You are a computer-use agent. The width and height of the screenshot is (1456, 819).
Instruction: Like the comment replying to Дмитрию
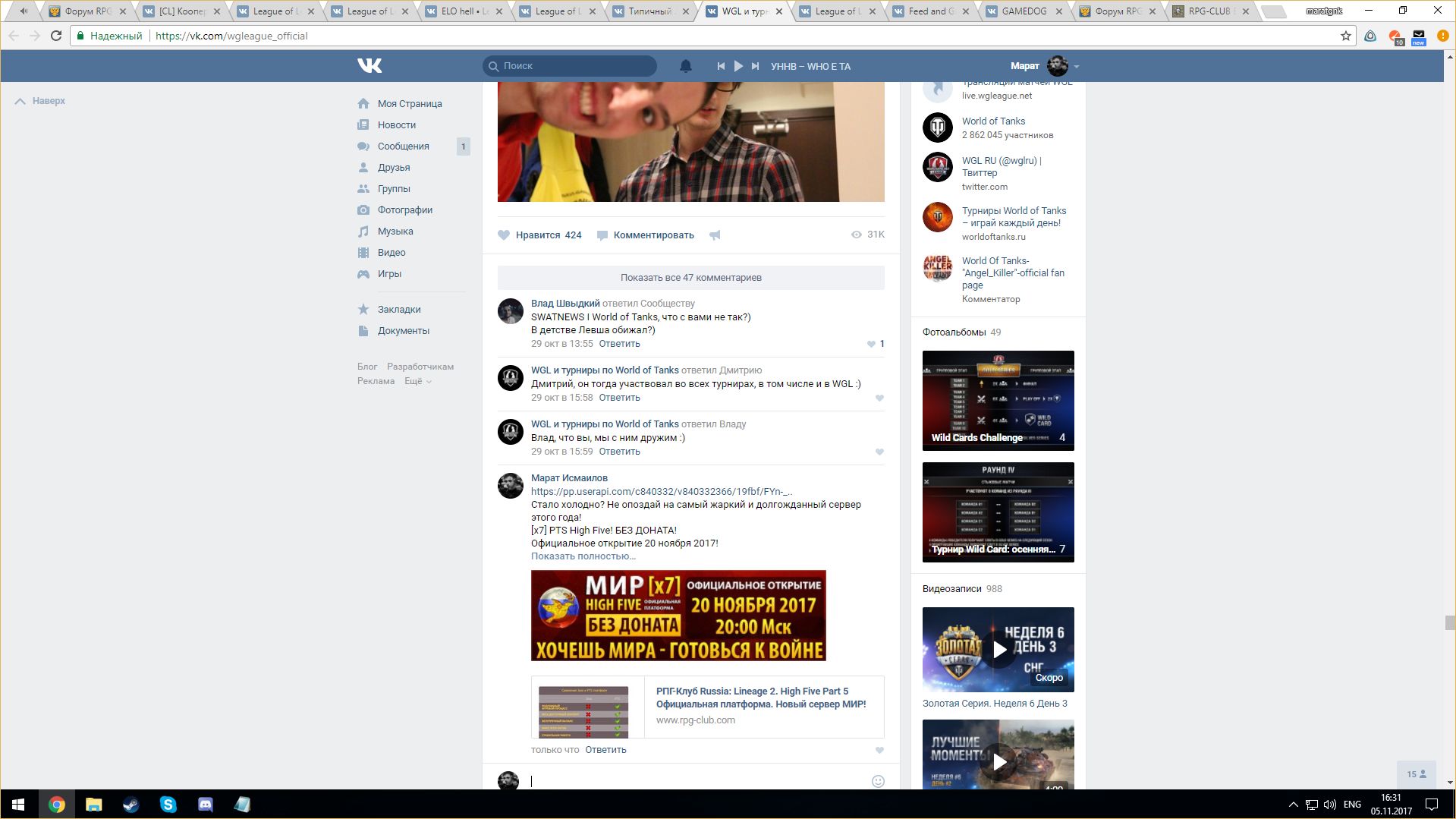point(879,398)
